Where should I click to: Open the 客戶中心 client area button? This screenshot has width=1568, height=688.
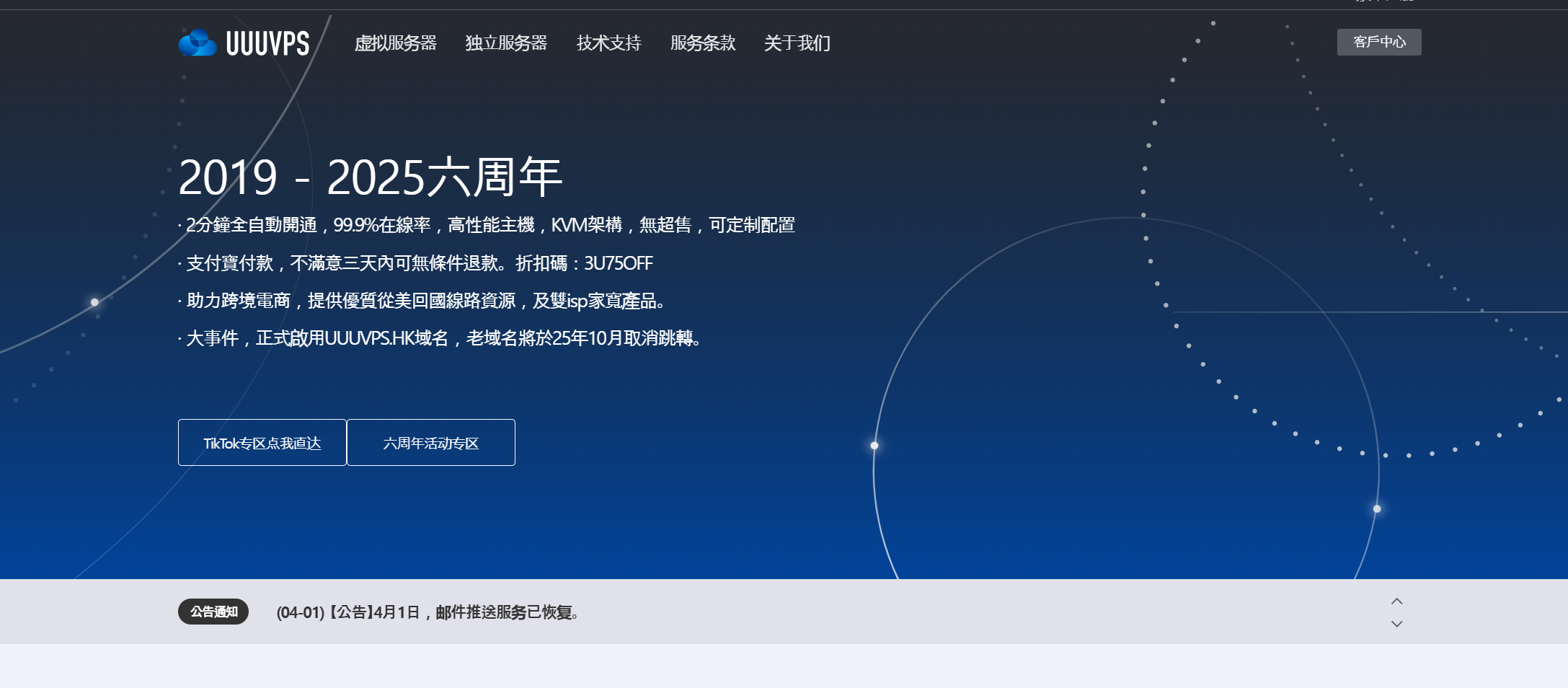click(x=1378, y=42)
